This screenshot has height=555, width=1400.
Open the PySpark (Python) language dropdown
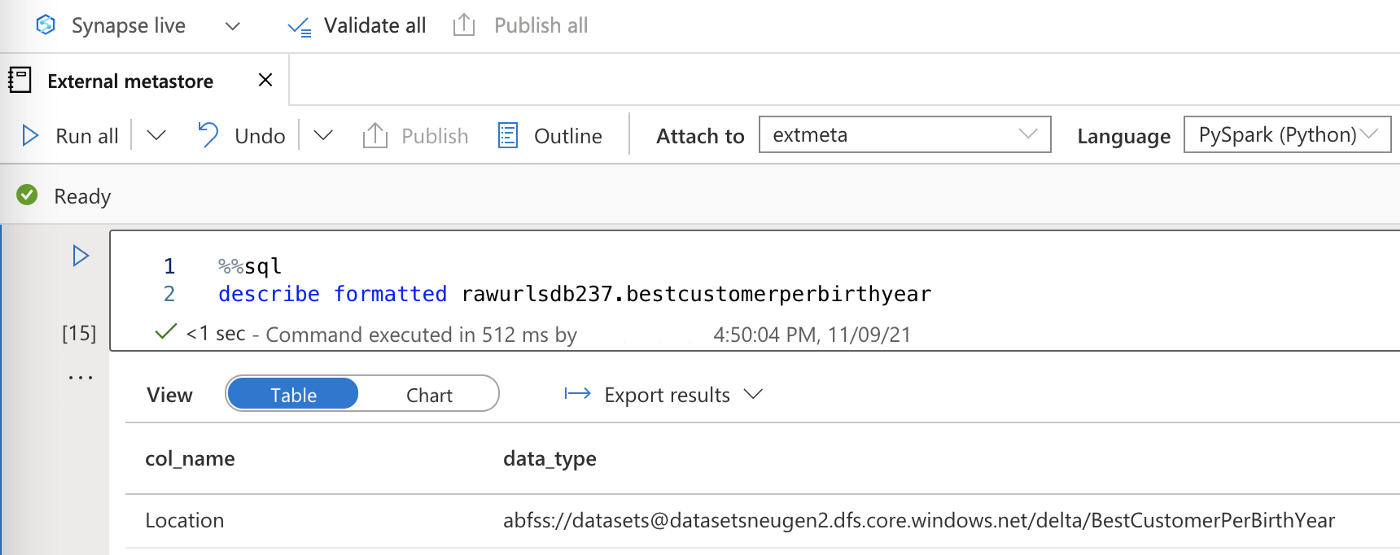[1286, 135]
